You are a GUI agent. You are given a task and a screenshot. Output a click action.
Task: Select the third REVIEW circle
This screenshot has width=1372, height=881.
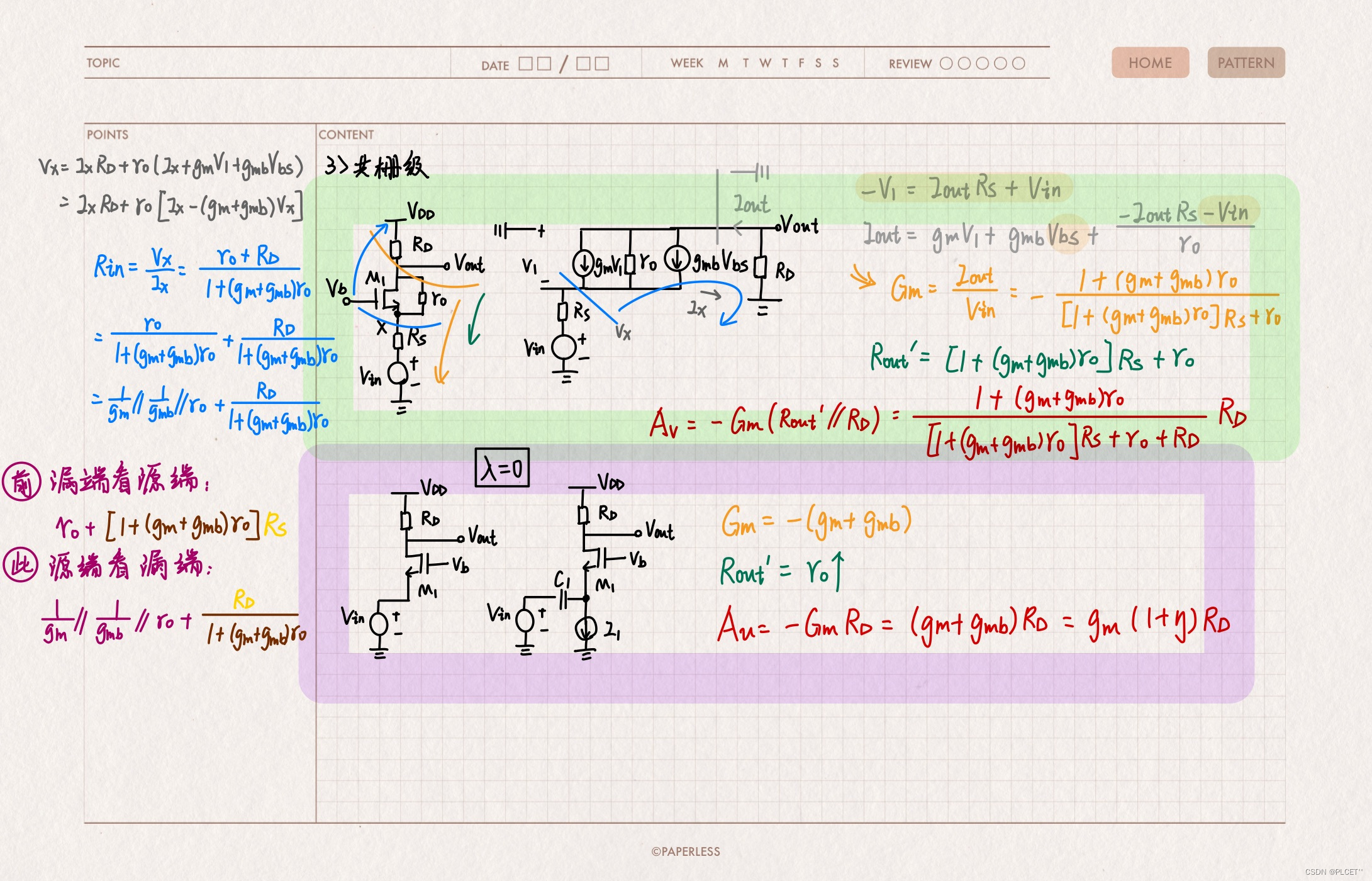982,64
